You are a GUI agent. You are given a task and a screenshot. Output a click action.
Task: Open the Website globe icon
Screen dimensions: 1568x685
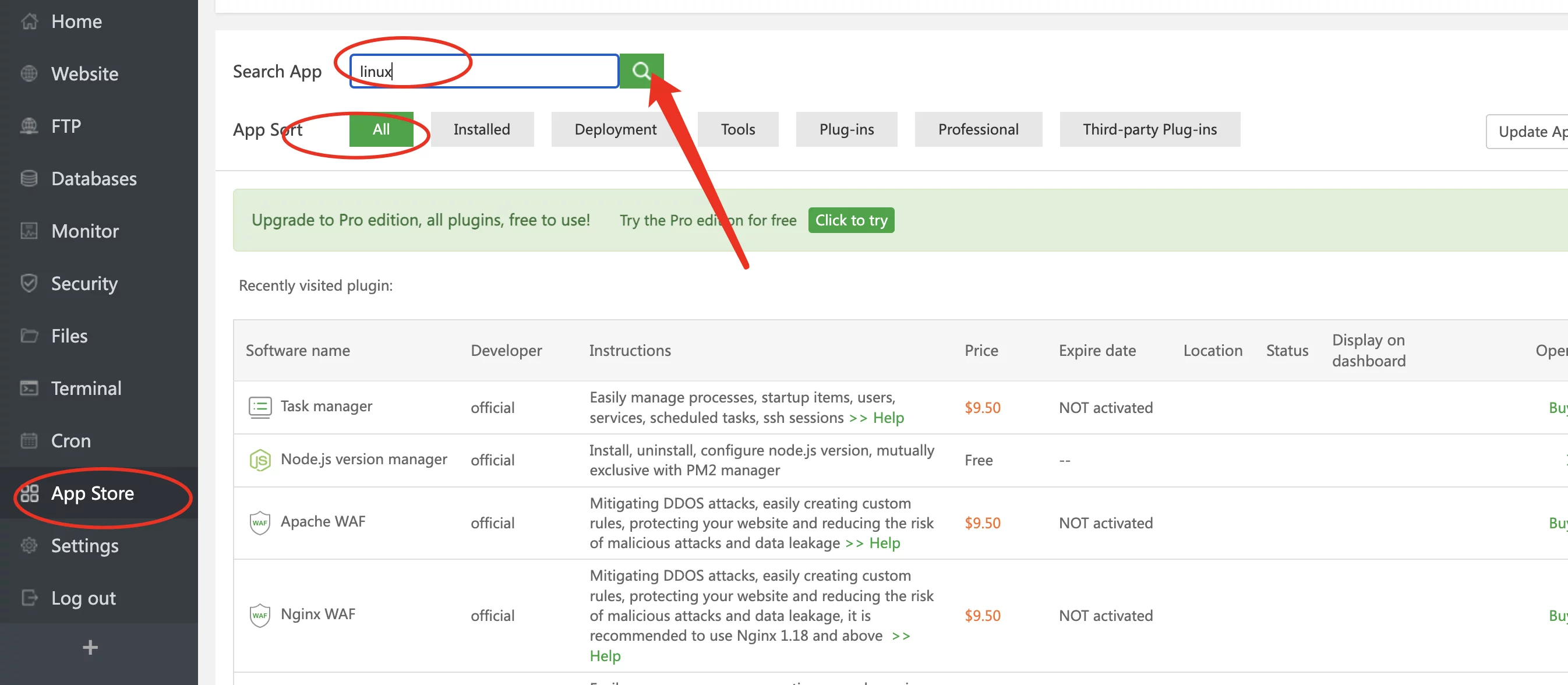click(29, 73)
